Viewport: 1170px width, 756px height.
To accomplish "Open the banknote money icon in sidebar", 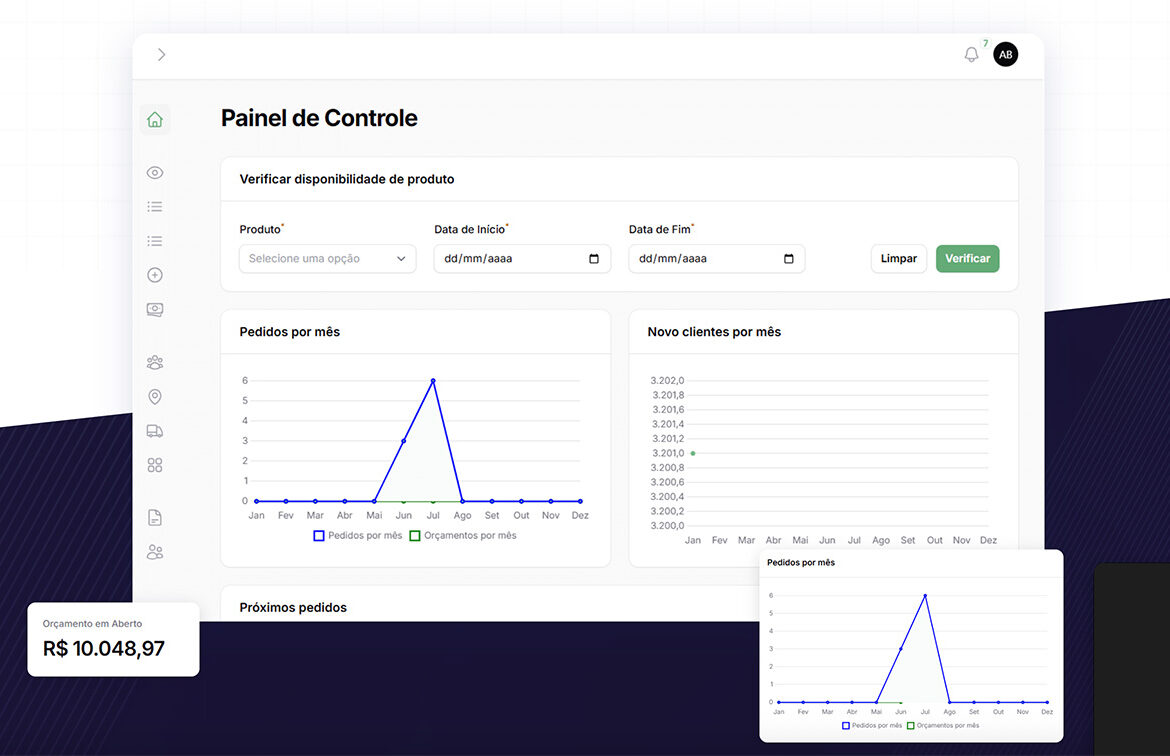I will tap(155, 309).
